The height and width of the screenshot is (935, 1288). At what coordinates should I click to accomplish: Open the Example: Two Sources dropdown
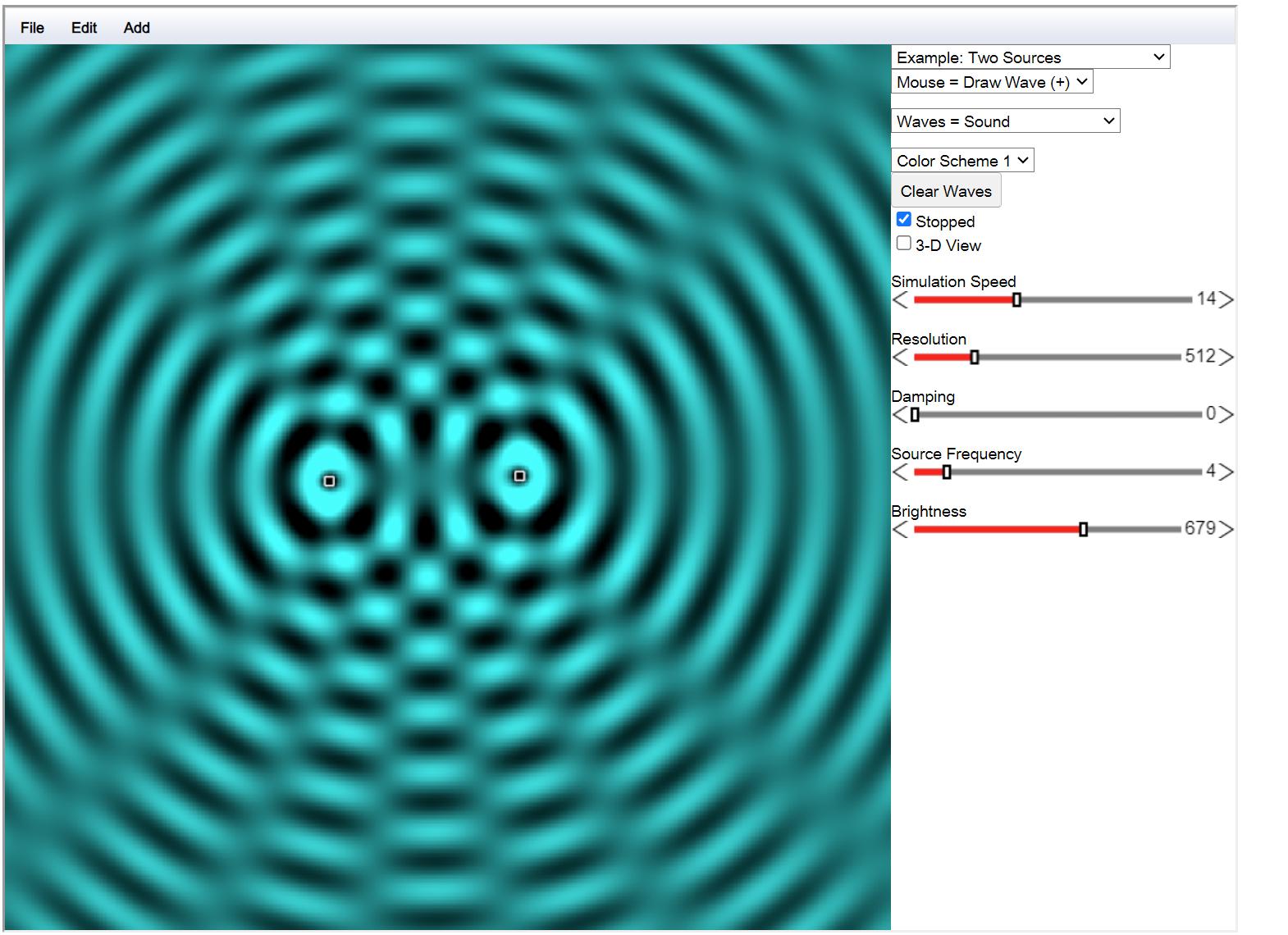pos(1030,57)
